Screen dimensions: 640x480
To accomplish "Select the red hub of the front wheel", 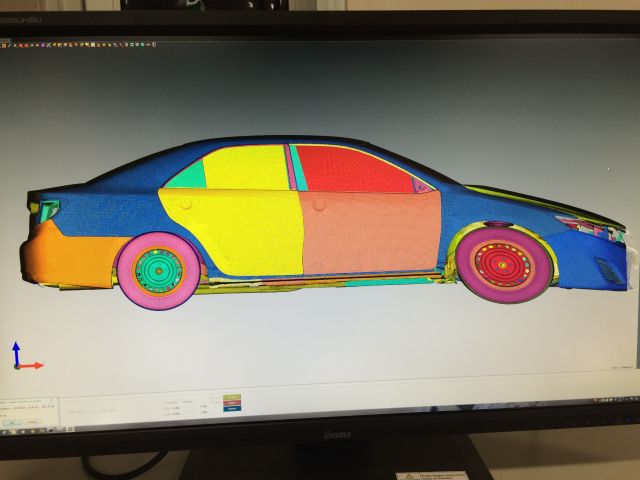I will (x=502, y=263).
